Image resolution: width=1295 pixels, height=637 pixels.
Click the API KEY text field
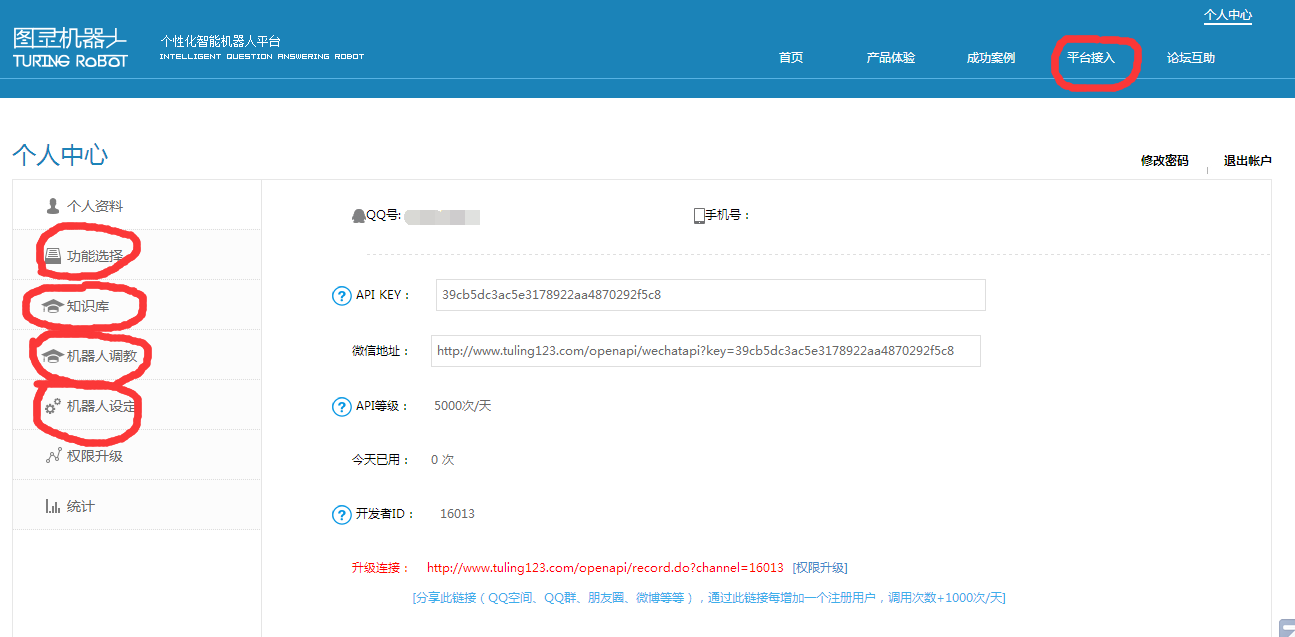711,295
